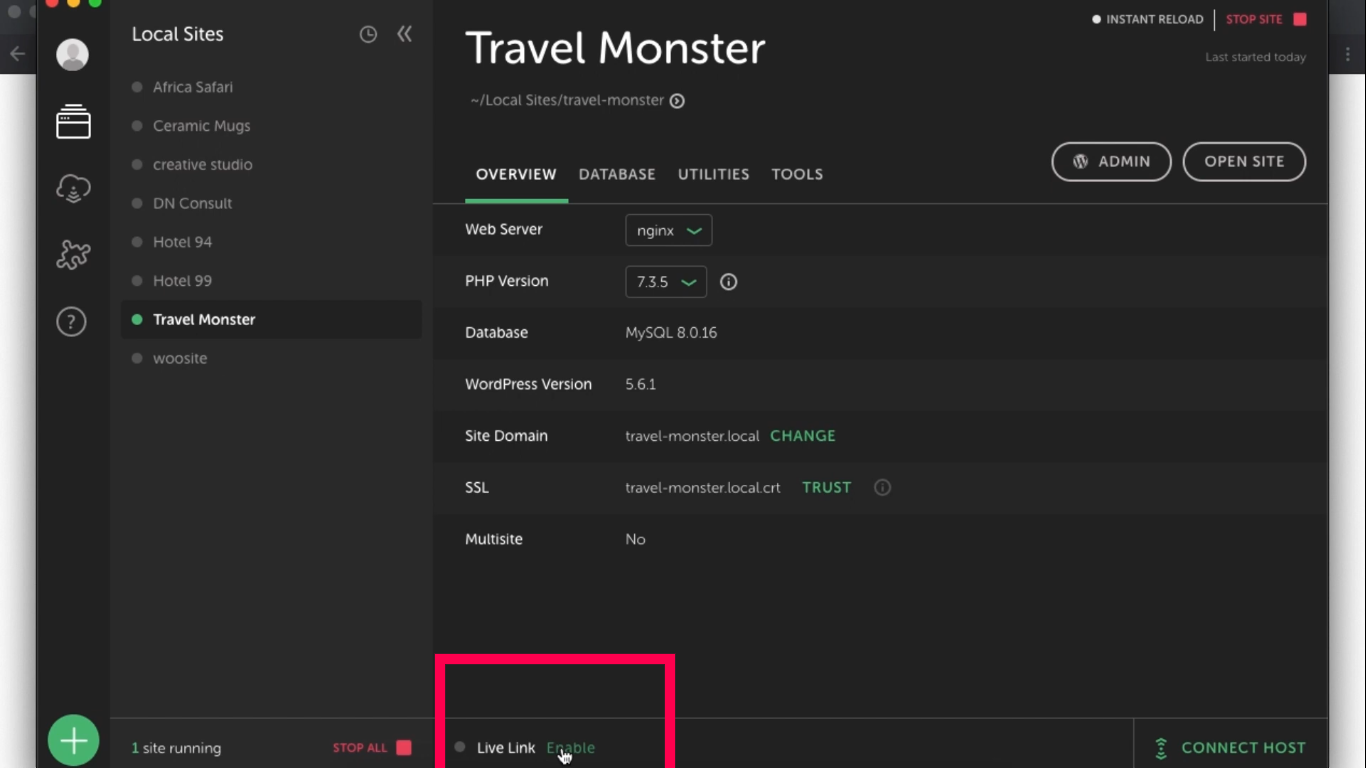Click the Live Link status dot
This screenshot has width=1366, height=768.
pos(460,747)
